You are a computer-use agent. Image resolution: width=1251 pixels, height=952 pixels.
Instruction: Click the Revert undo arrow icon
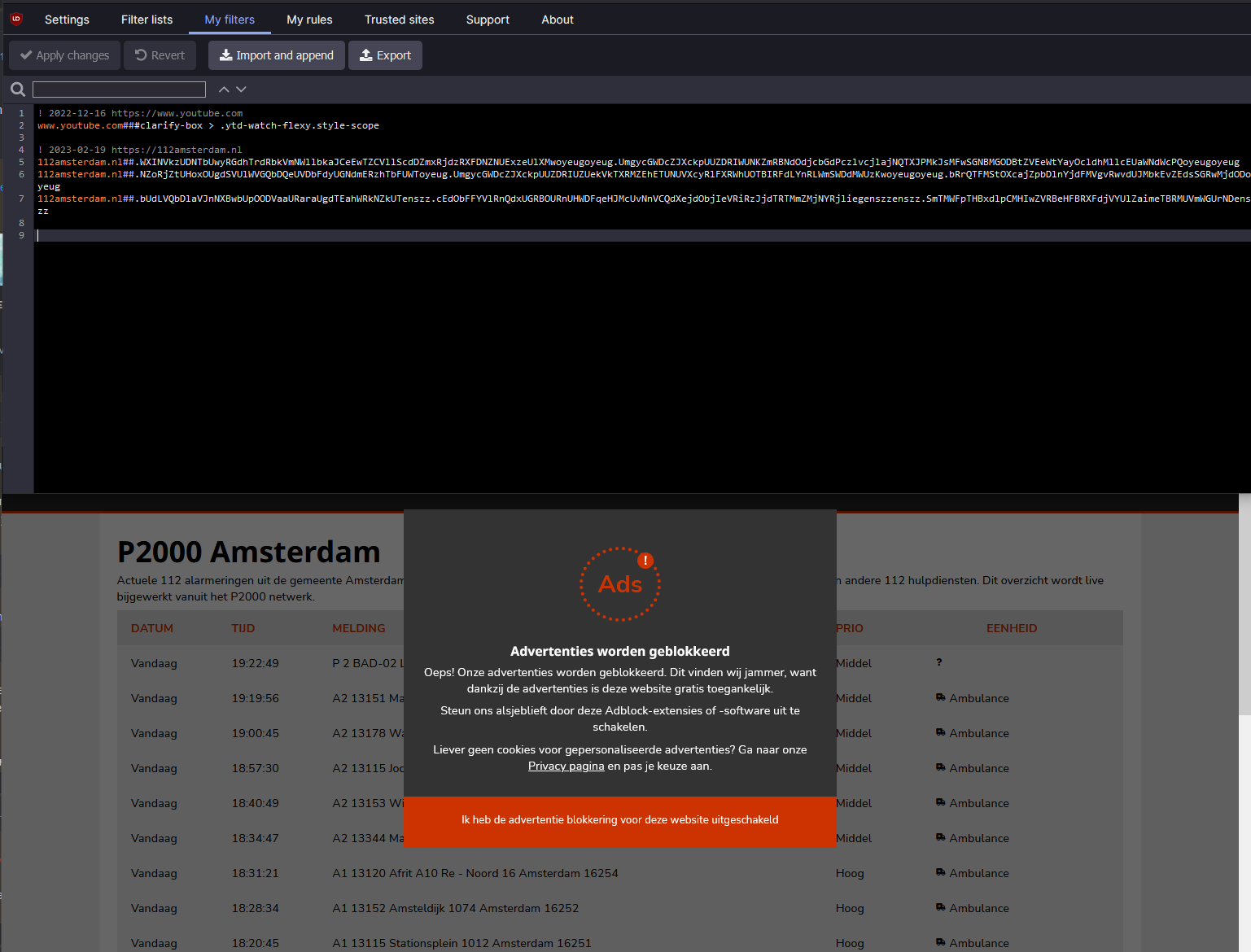[x=138, y=55]
